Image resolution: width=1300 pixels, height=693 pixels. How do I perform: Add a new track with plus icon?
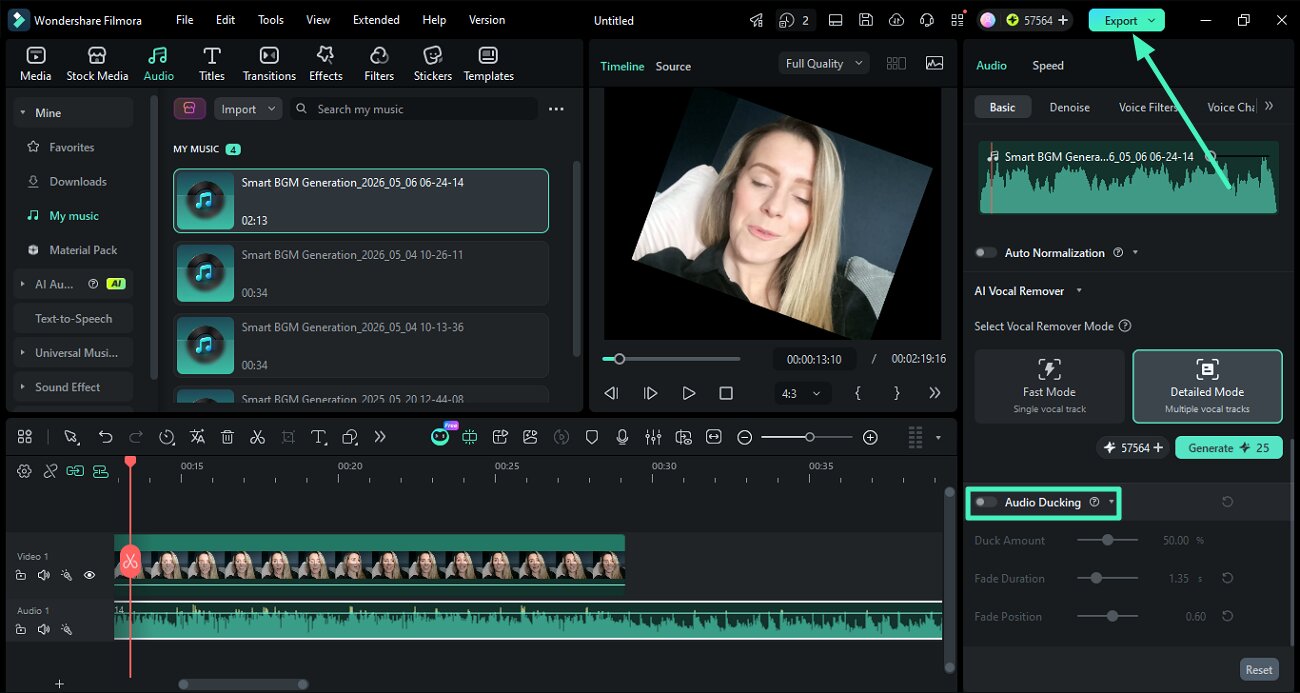[59, 684]
